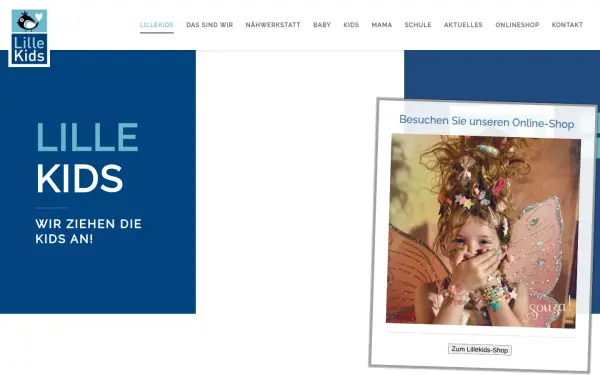Navigate to SCHULE page
This screenshot has height=375, width=600.
(418, 25)
